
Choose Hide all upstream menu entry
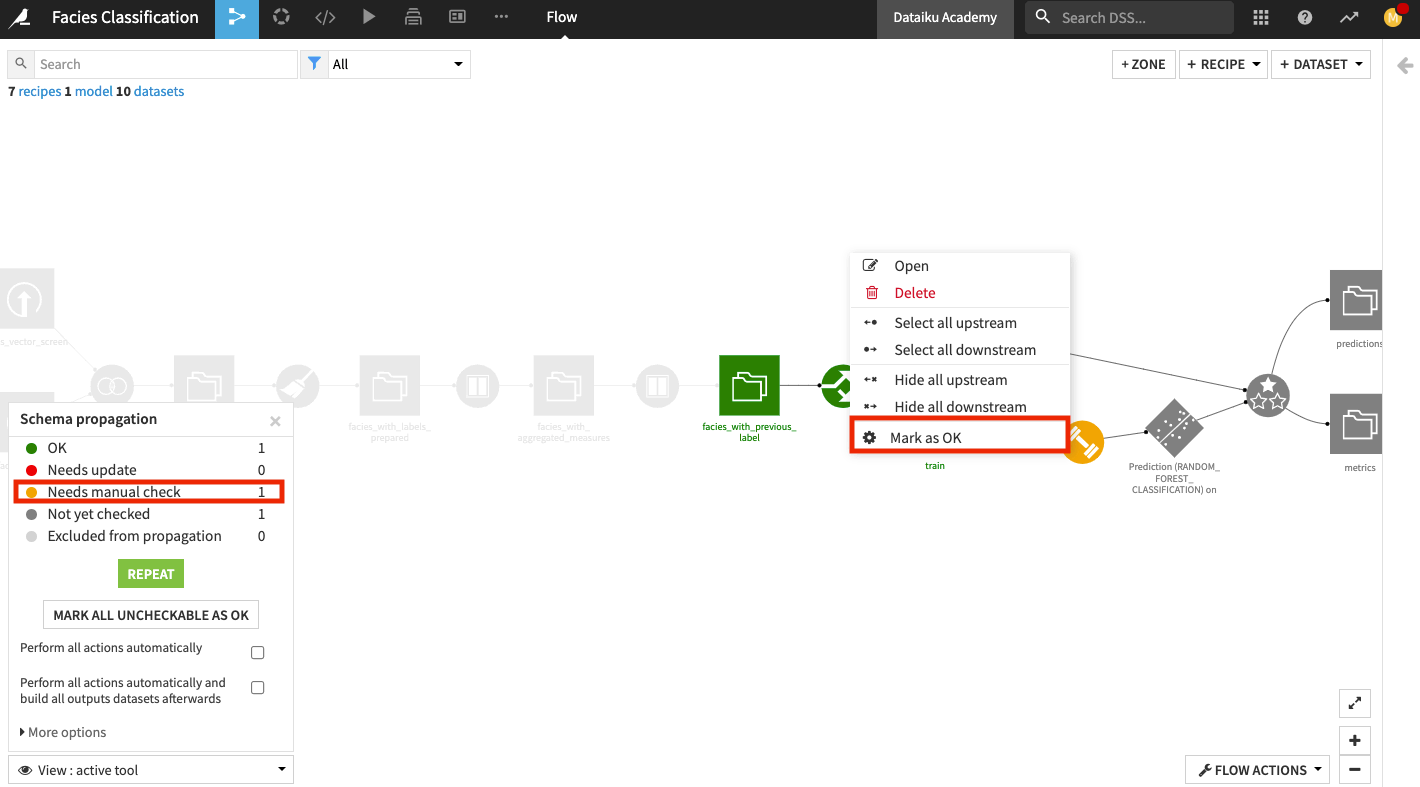pos(950,380)
